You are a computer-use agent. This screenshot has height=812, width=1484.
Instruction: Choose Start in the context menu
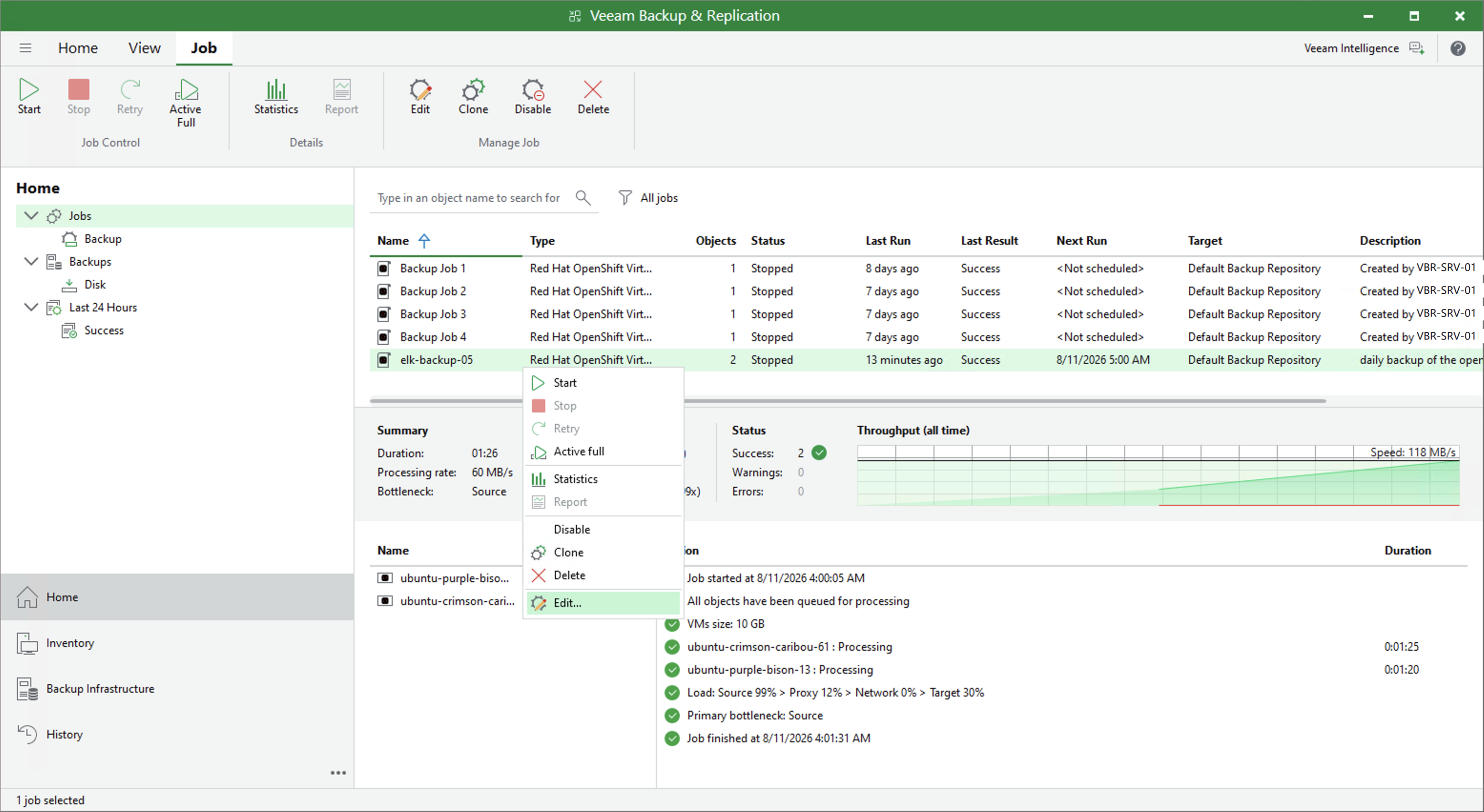click(603, 383)
